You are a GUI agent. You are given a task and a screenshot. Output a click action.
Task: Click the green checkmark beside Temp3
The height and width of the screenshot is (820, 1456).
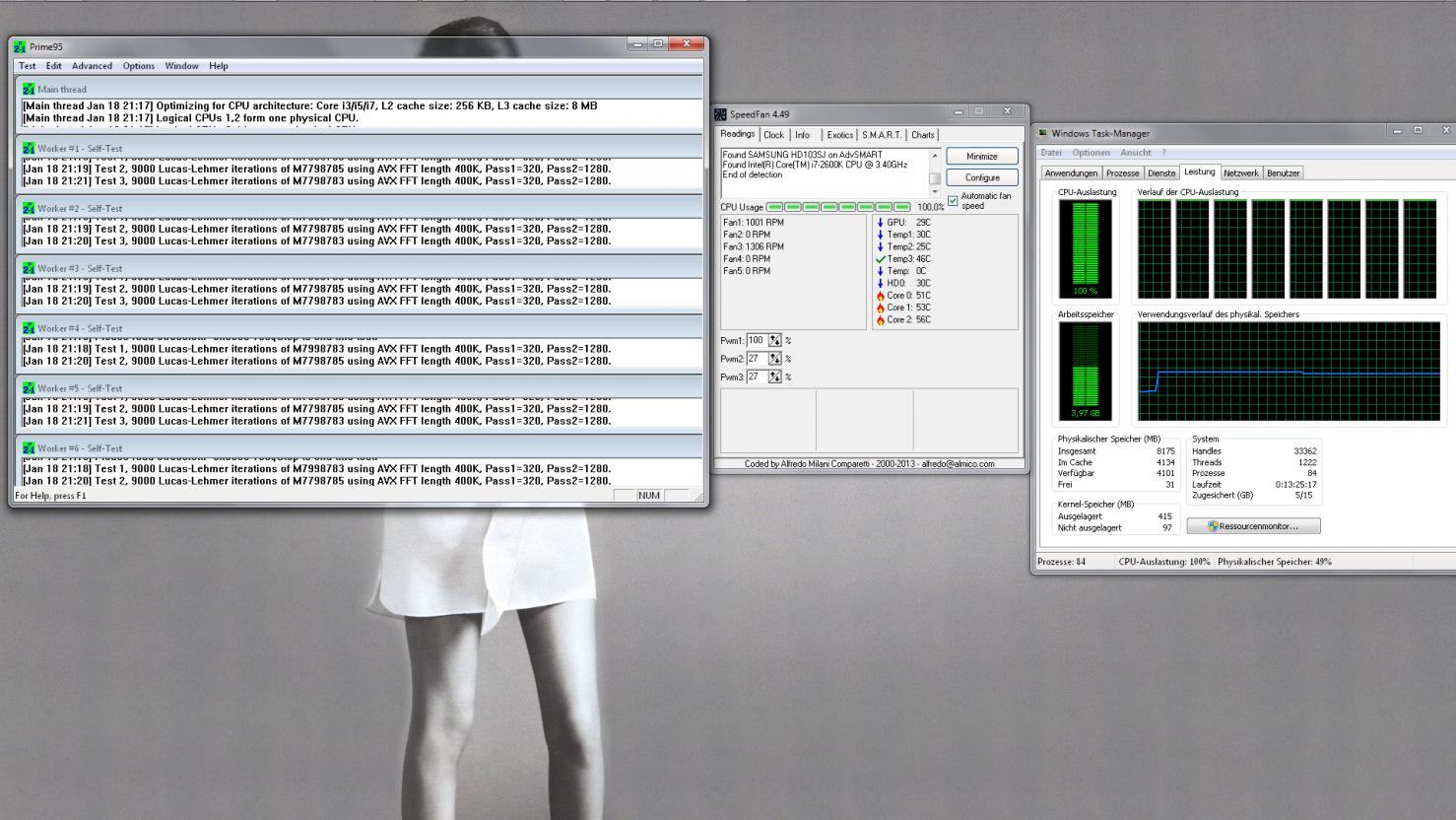pyautogui.click(x=880, y=259)
